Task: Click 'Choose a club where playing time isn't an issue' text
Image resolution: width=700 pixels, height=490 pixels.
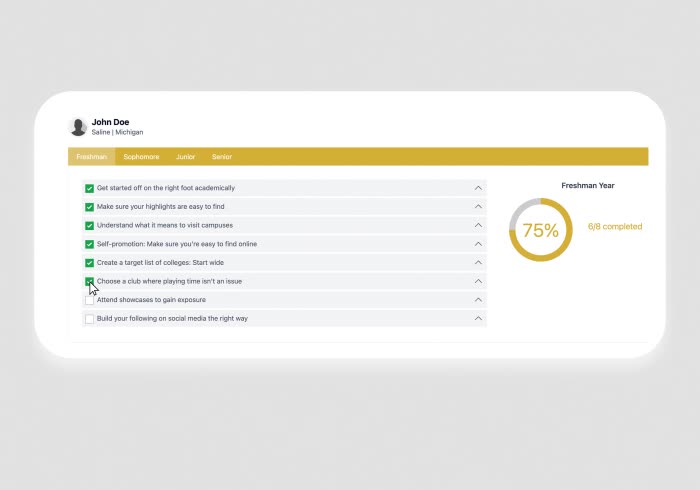Action: pyautogui.click(x=169, y=281)
